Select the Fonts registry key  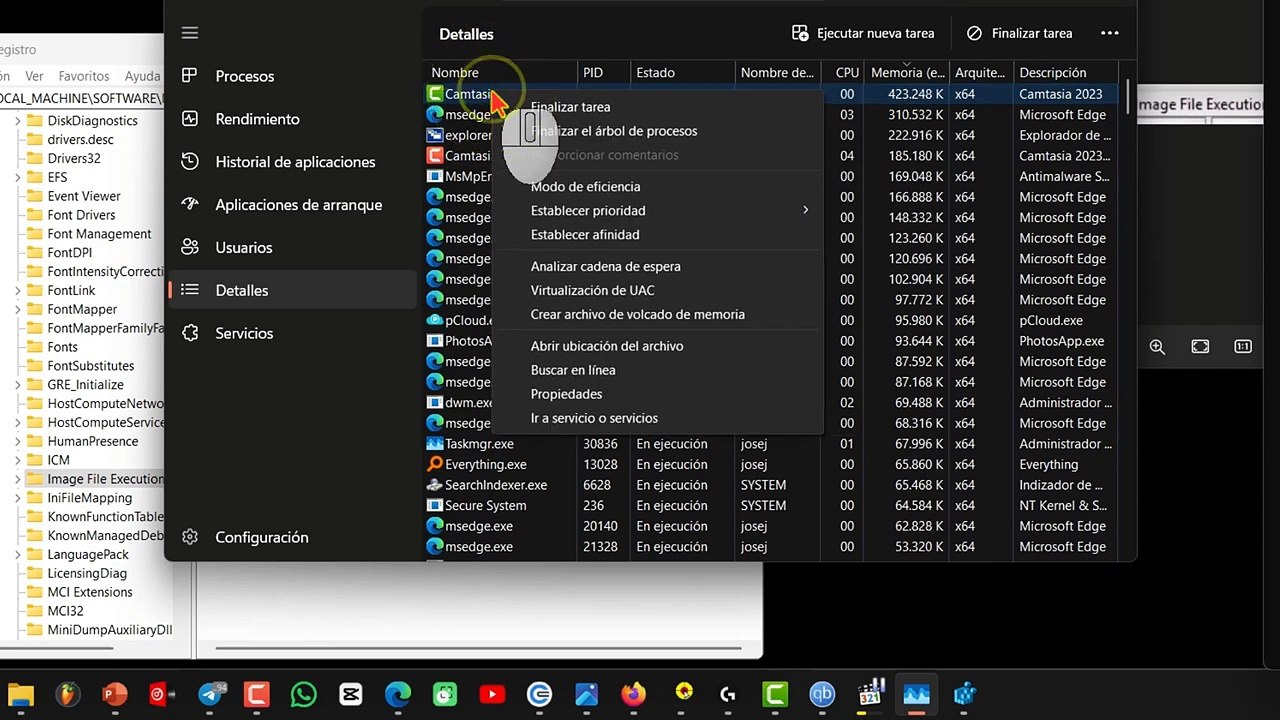pyautogui.click(x=62, y=347)
